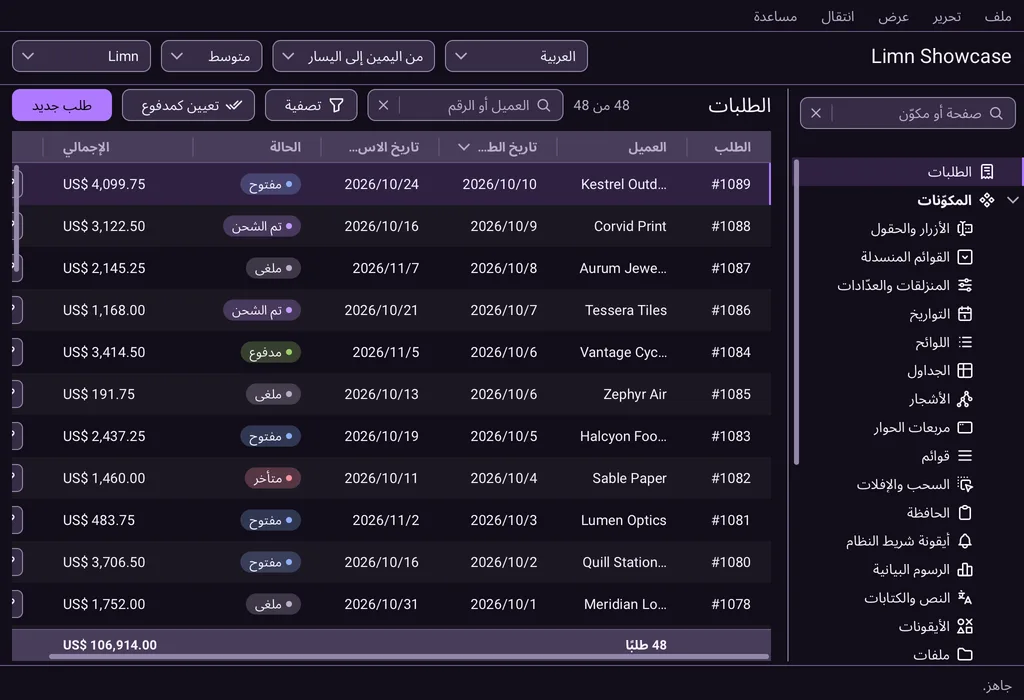Screen dimensions: 1024x700
Task: Clear the العميل أو الرقم search box
Action: pos(383,105)
